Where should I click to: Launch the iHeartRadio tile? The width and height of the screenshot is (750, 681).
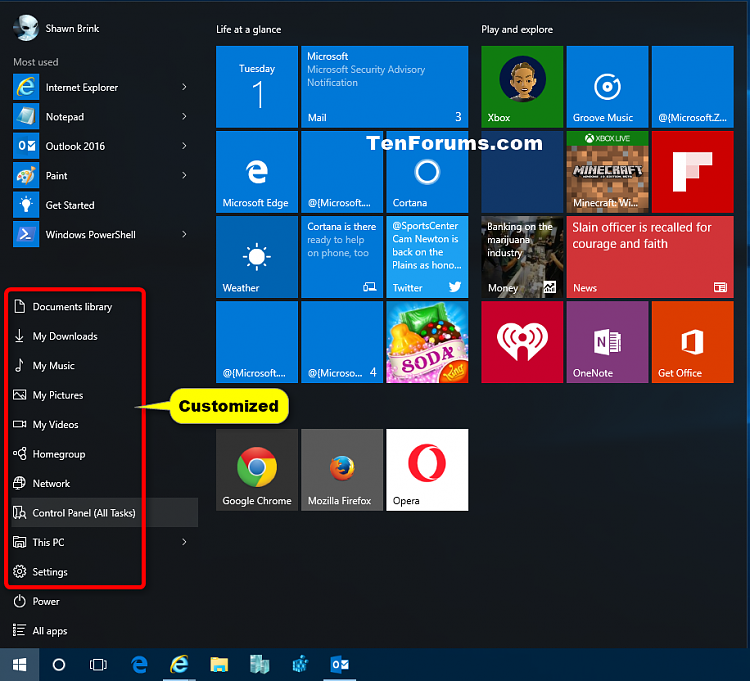pos(522,342)
